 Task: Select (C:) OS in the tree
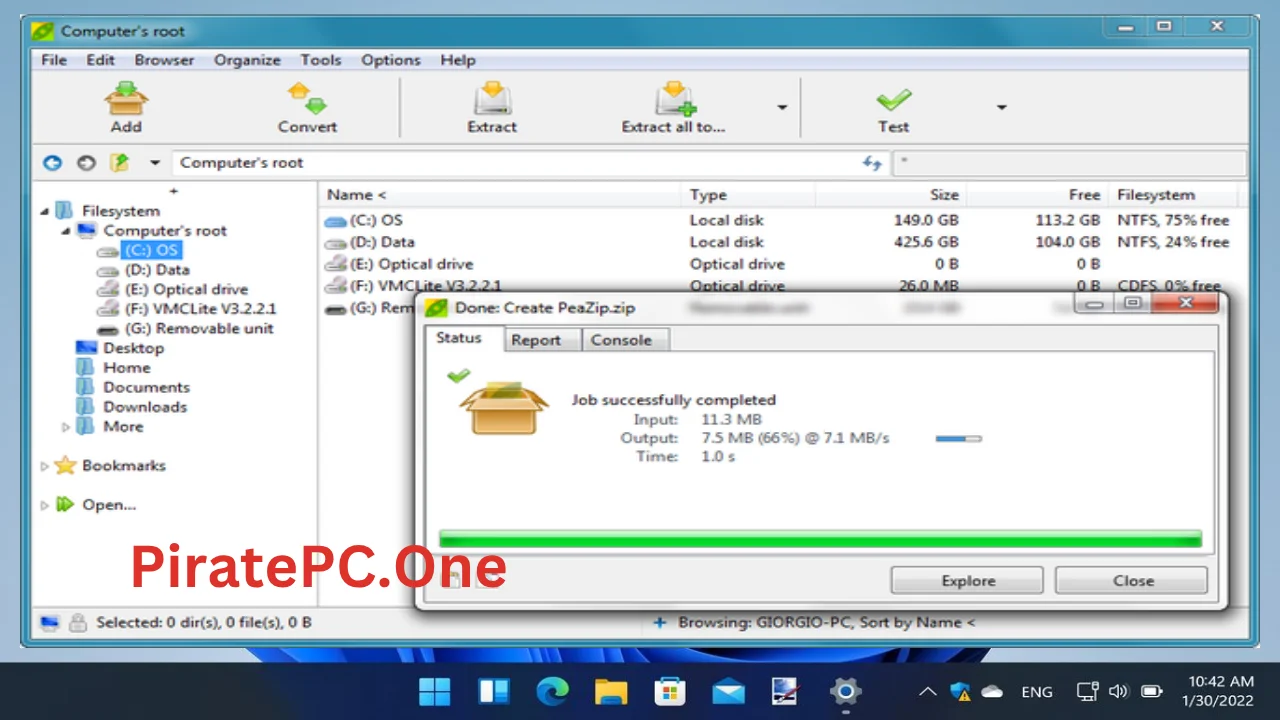pos(151,250)
